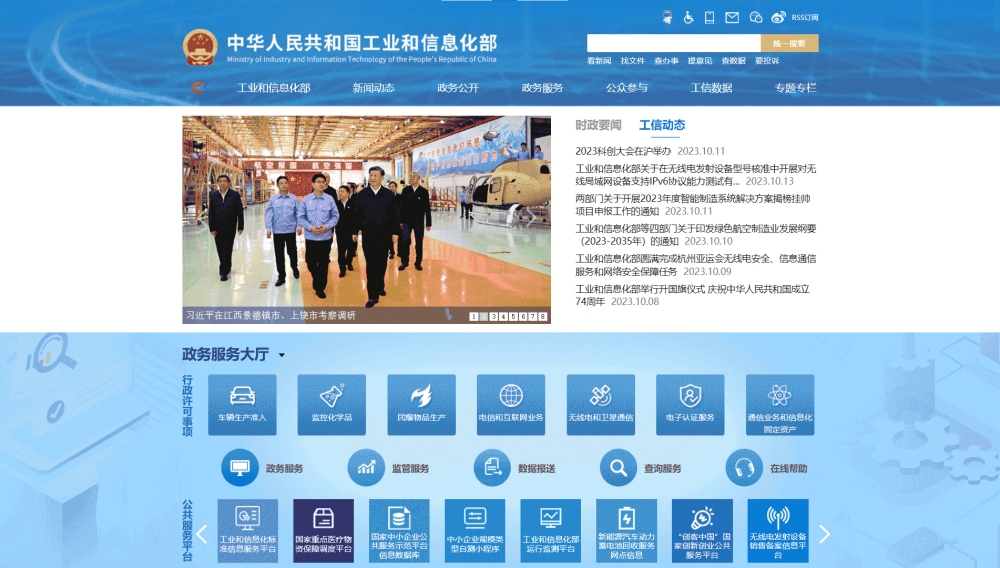Select the 查询服务 magnifier icon
This screenshot has height=568, width=1000.
618,468
